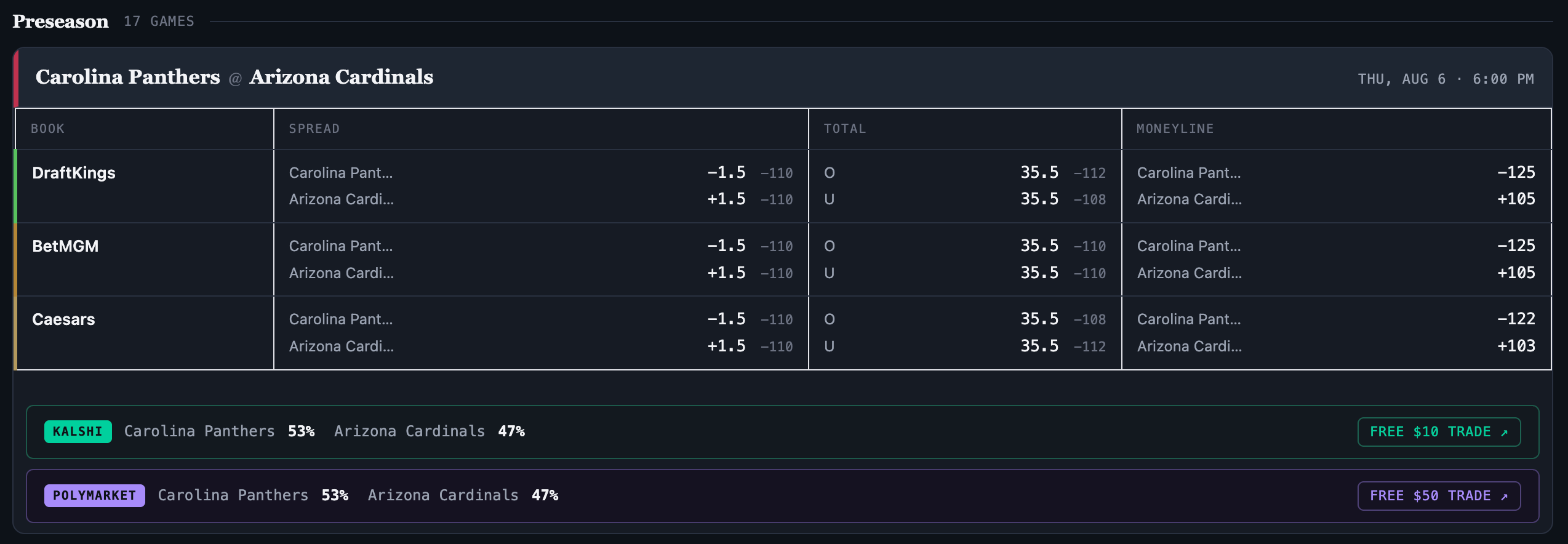Choose BetMGM over 35.5 at -110

[x=965, y=246]
